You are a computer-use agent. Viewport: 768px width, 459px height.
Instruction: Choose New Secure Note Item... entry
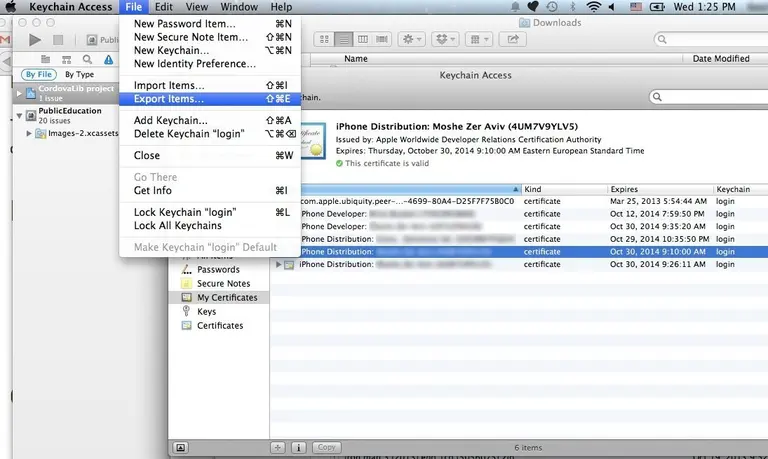210,37
